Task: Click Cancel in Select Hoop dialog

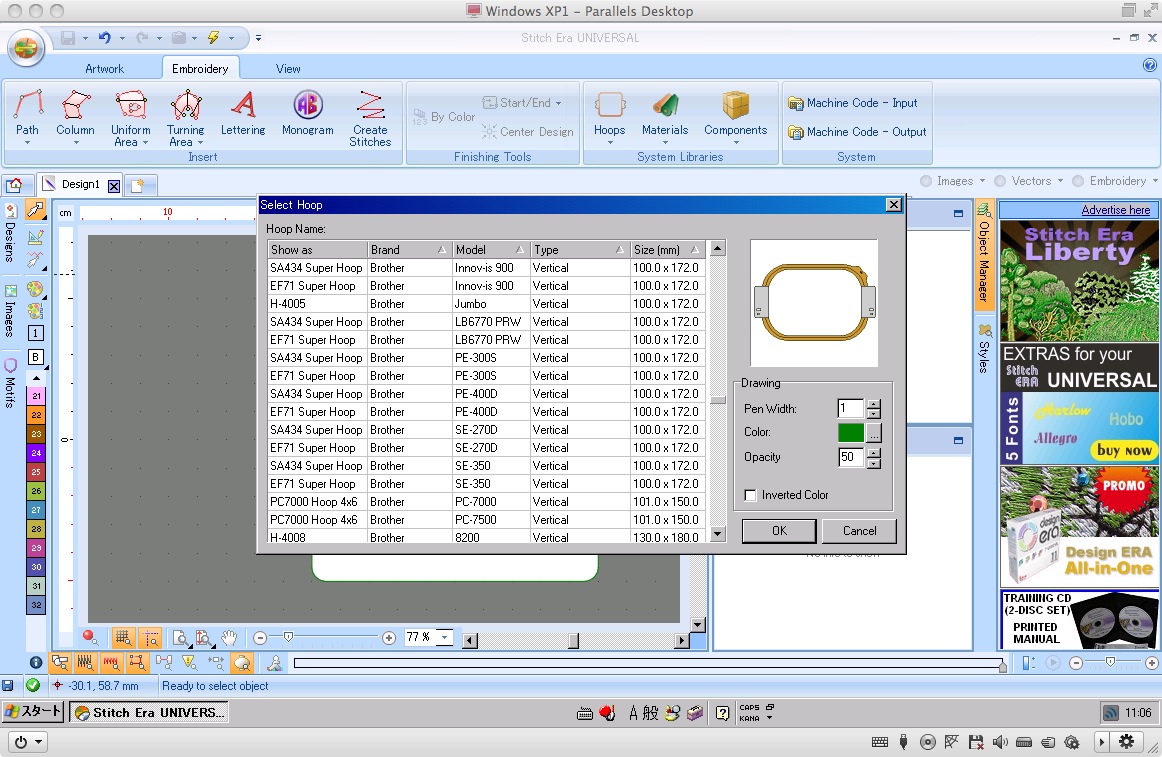Action: (859, 531)
